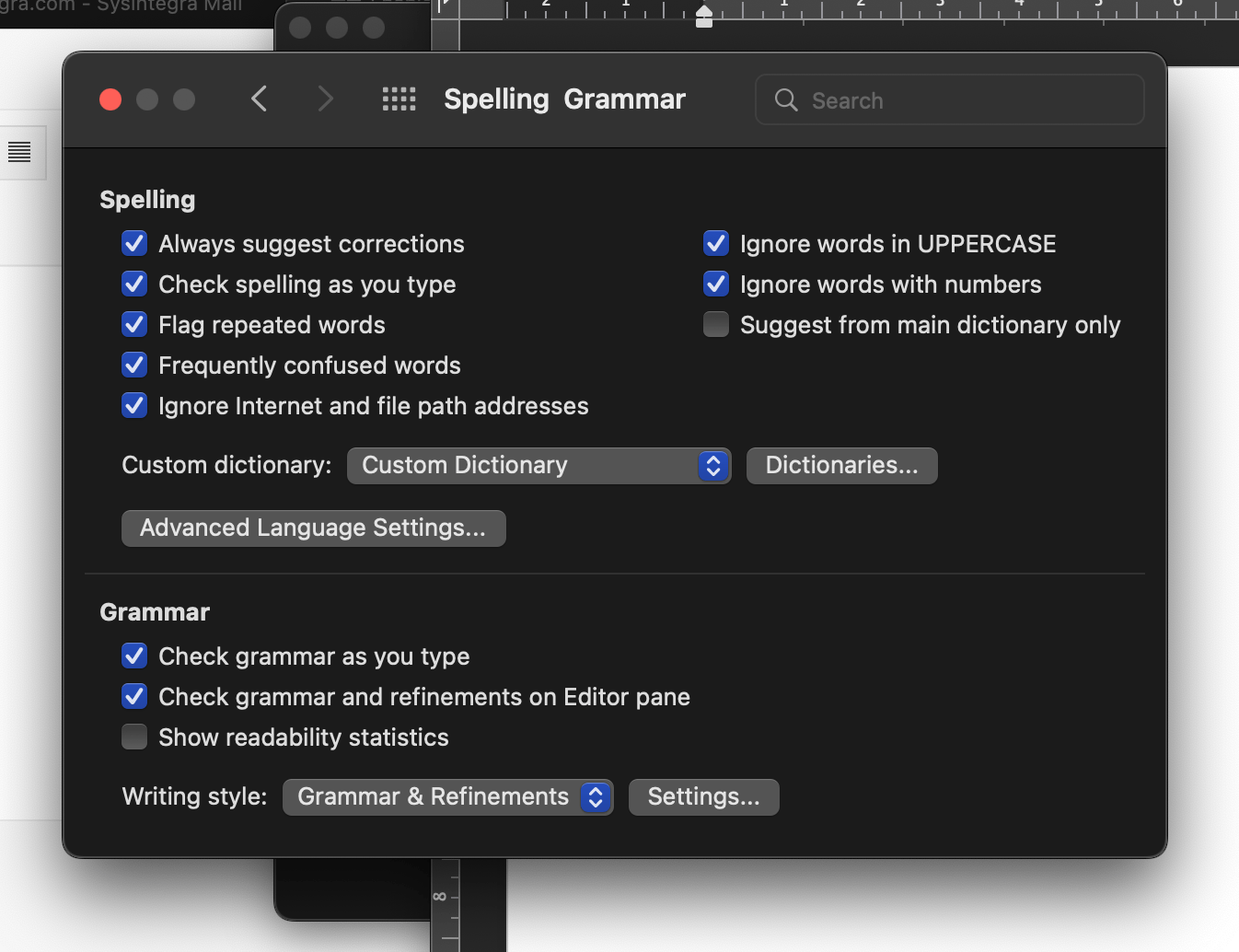This screenshot has height=952, width=1239.
Task: Click the Dictionaries... button
Action: [x=841, y=465]
